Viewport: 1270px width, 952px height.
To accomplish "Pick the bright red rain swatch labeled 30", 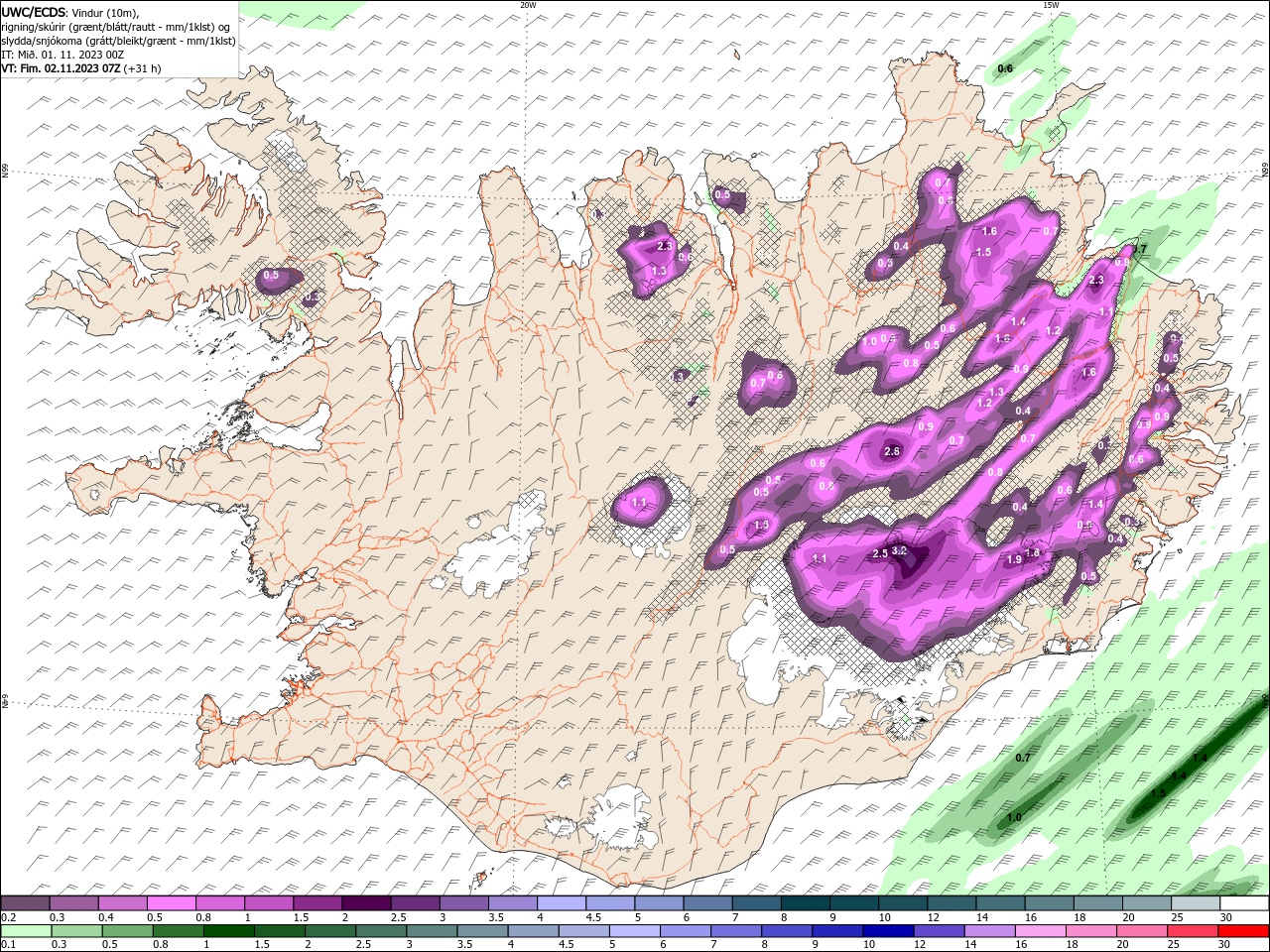I will 1243,931.
